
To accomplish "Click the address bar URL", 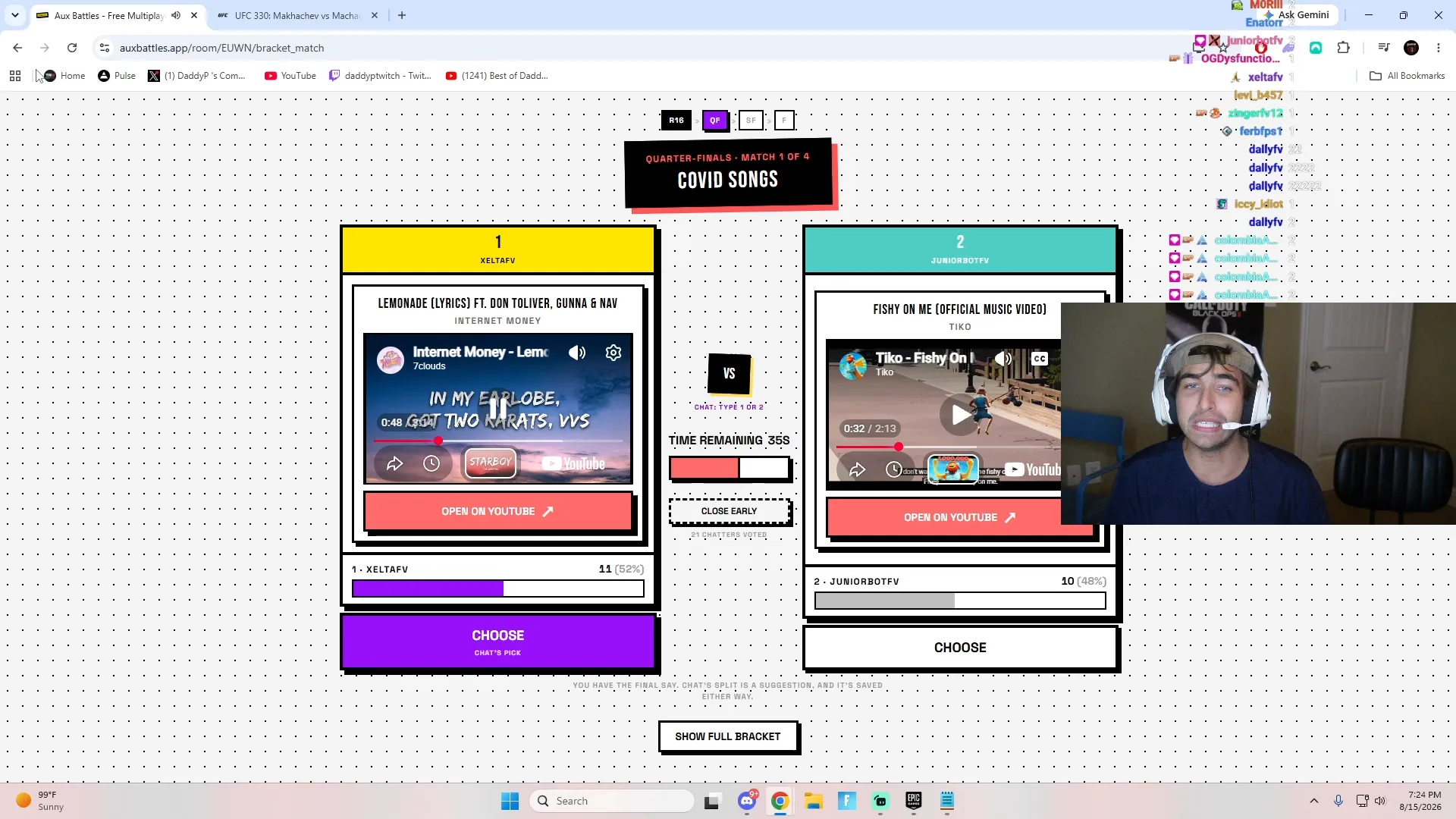I will click(221, 48).
